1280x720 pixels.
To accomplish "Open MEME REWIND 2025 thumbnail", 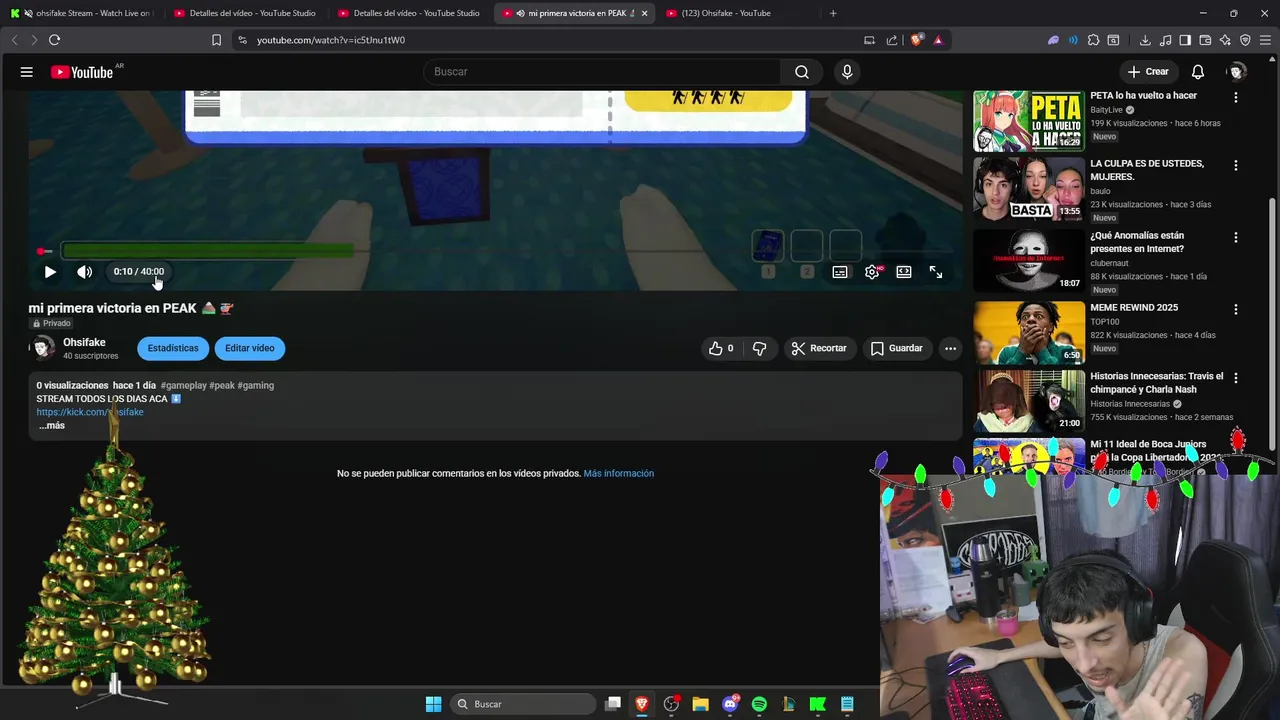I will [x=1029, y=332].
